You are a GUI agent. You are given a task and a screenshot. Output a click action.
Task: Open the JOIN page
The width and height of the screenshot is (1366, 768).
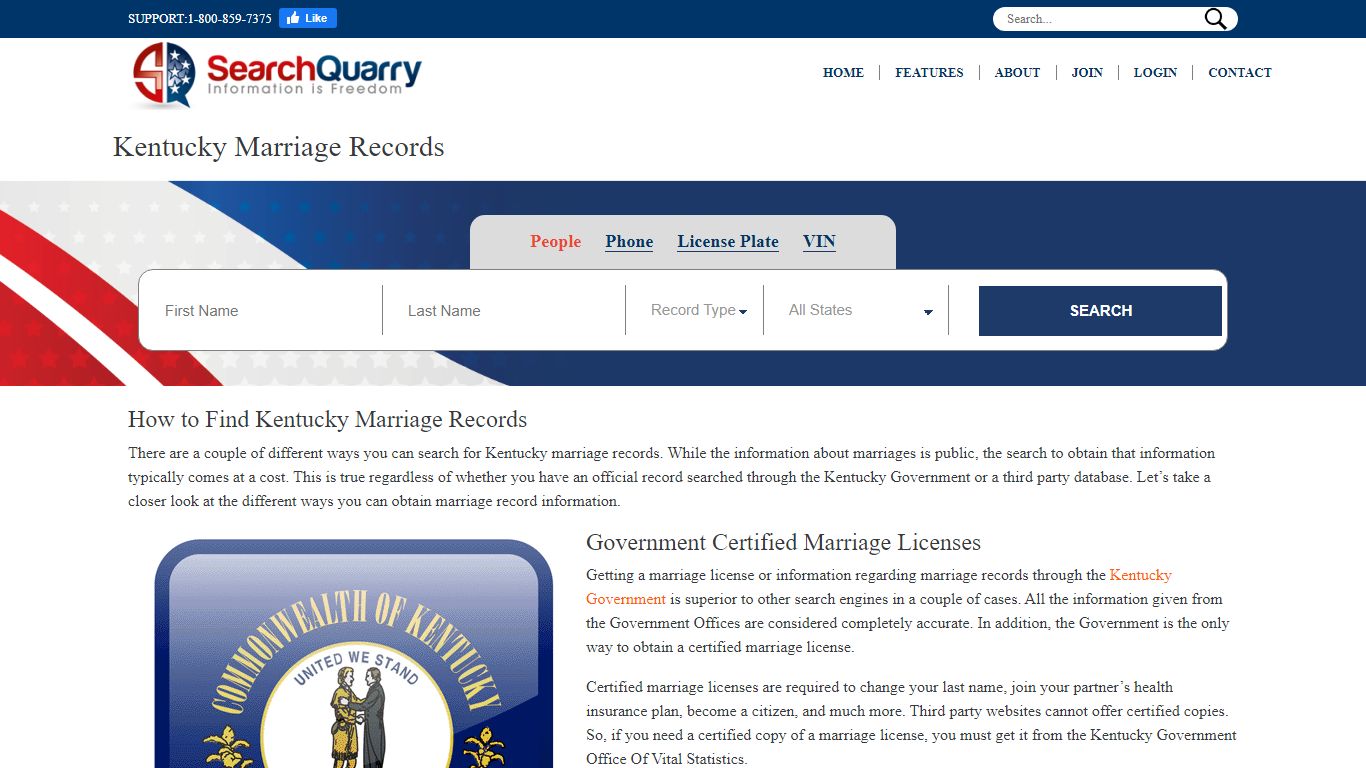[x=1087, y=72]
